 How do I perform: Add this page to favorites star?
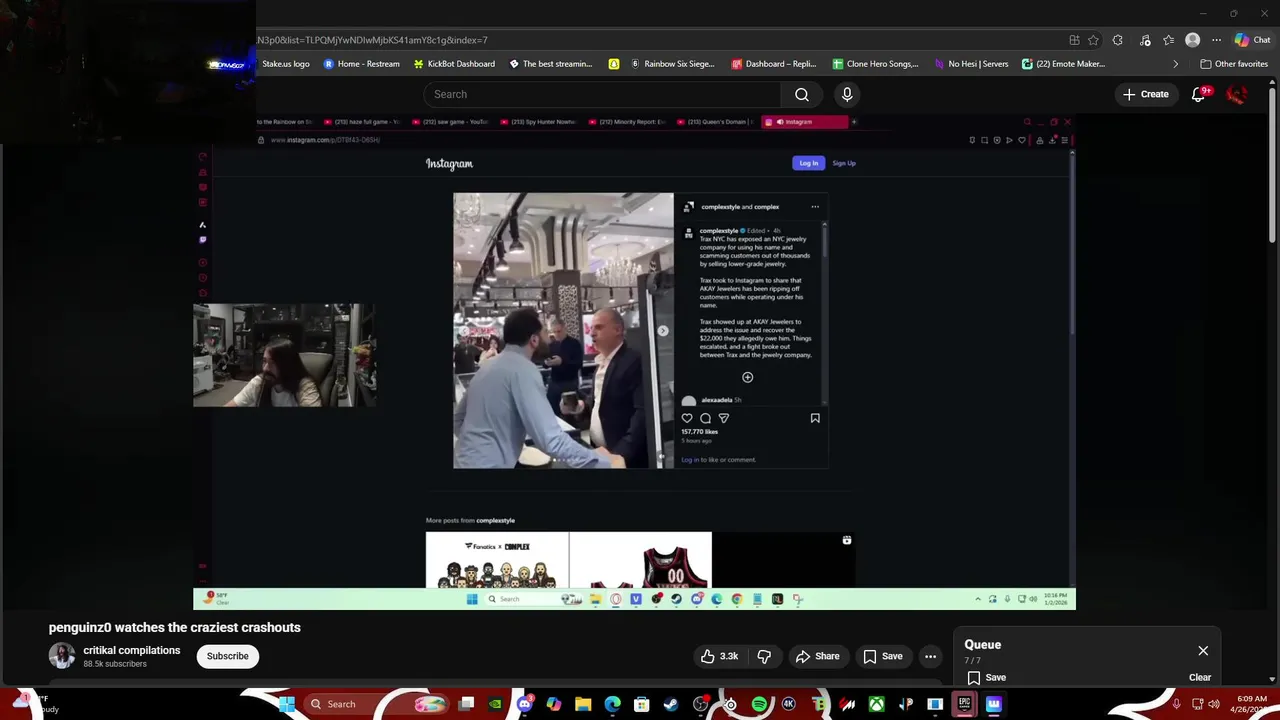pyautogui.click(x=1093, y=40)
